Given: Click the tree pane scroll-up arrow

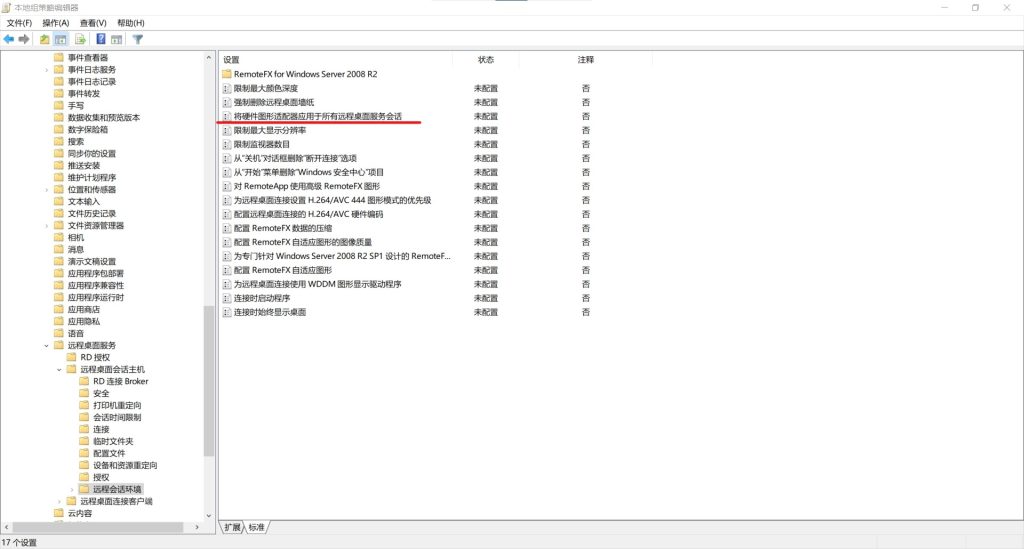Looking at the screenshot, I should click(209, 57).
